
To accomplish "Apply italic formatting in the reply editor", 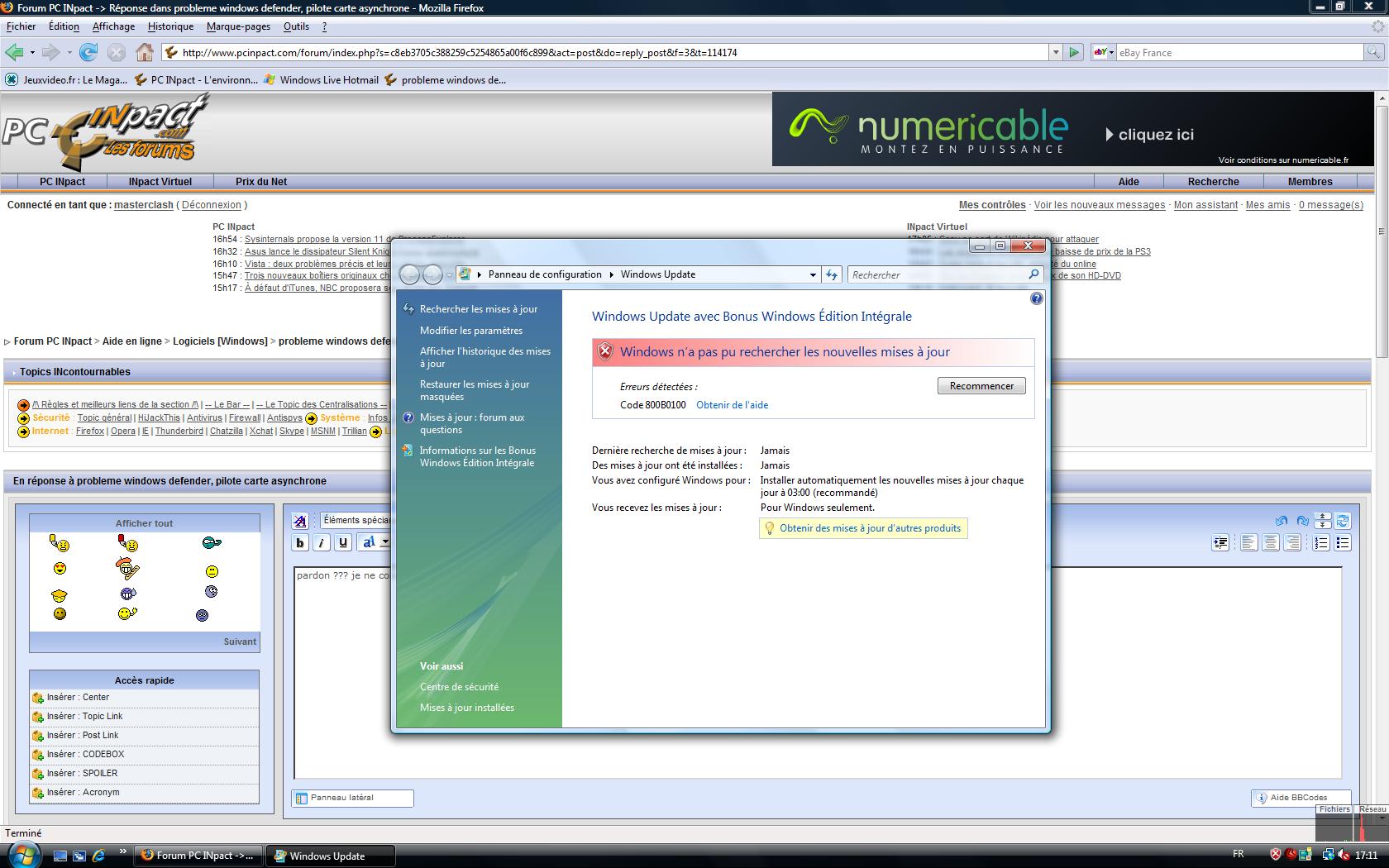I will [x=321, y=542].
